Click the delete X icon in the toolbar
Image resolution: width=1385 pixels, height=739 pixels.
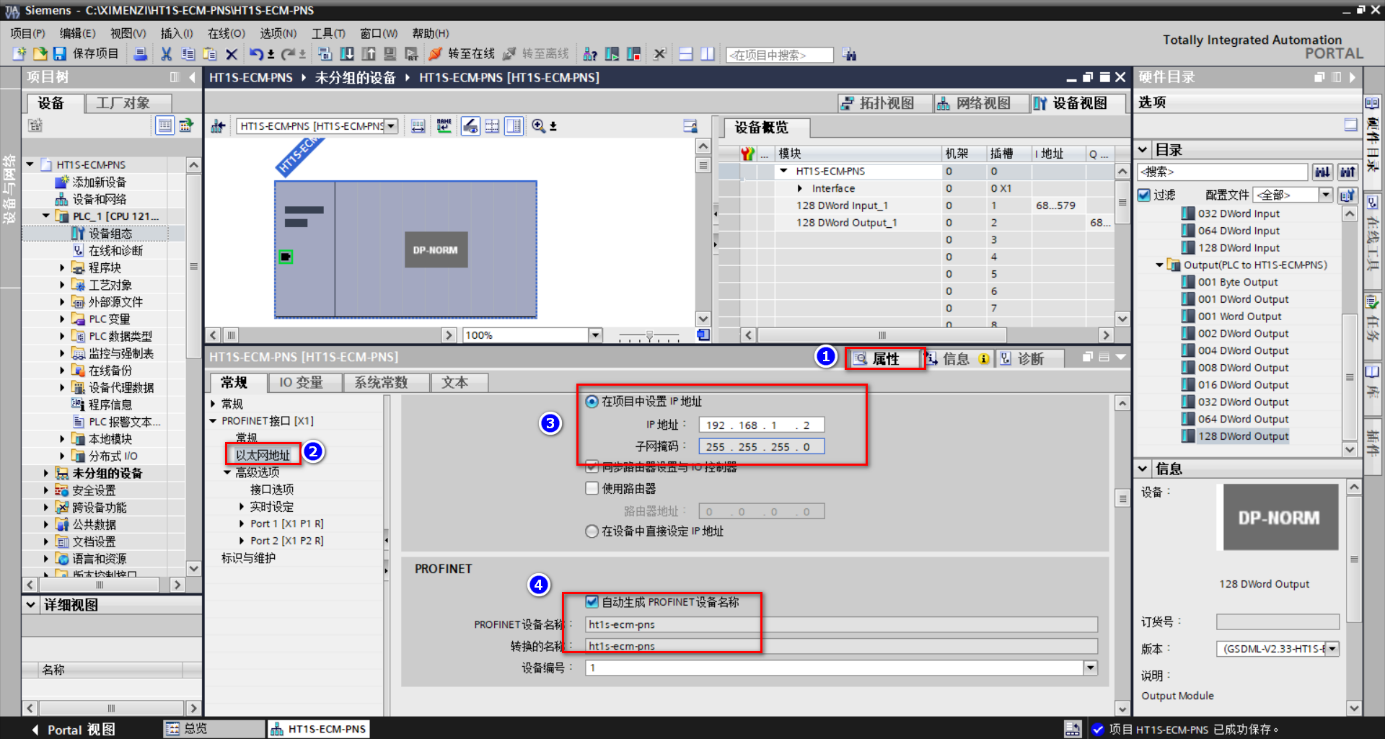pos(231,54)
